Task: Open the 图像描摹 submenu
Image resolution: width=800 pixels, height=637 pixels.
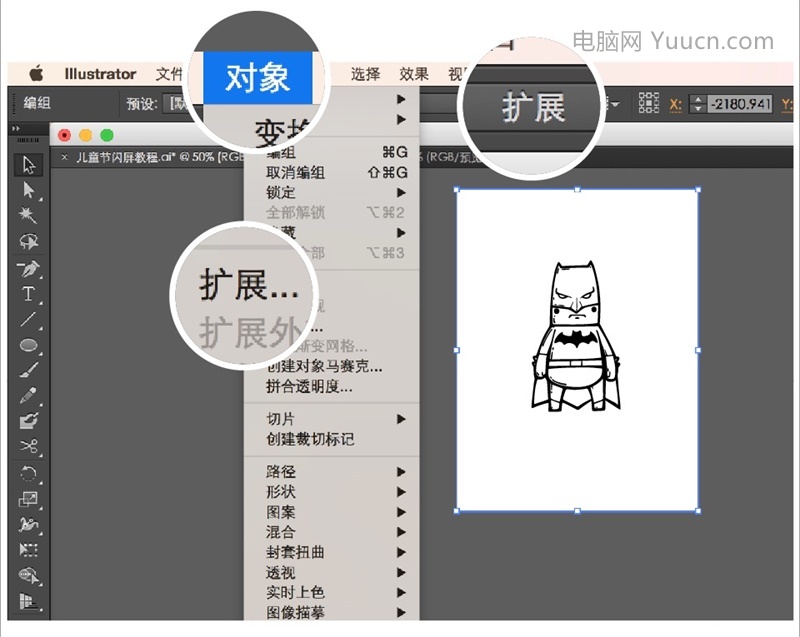Action: 332,612
